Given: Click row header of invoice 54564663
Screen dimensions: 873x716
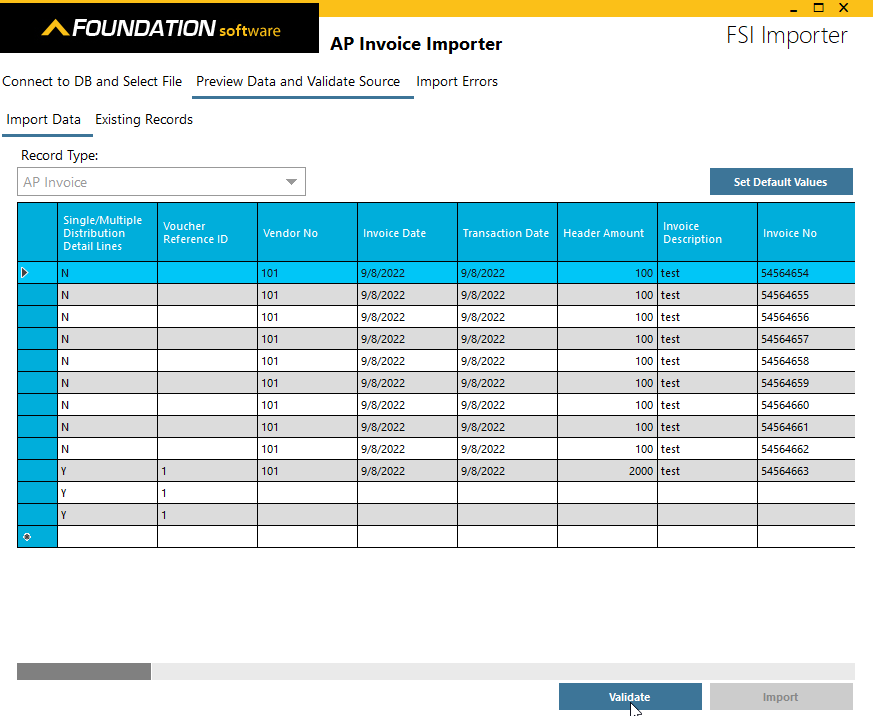Looking at the screenshot, I should coord(37,471).
